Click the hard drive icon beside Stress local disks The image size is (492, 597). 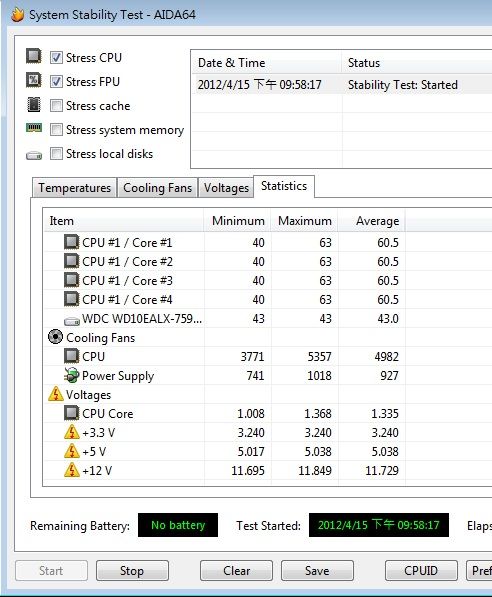click(34, 155)
